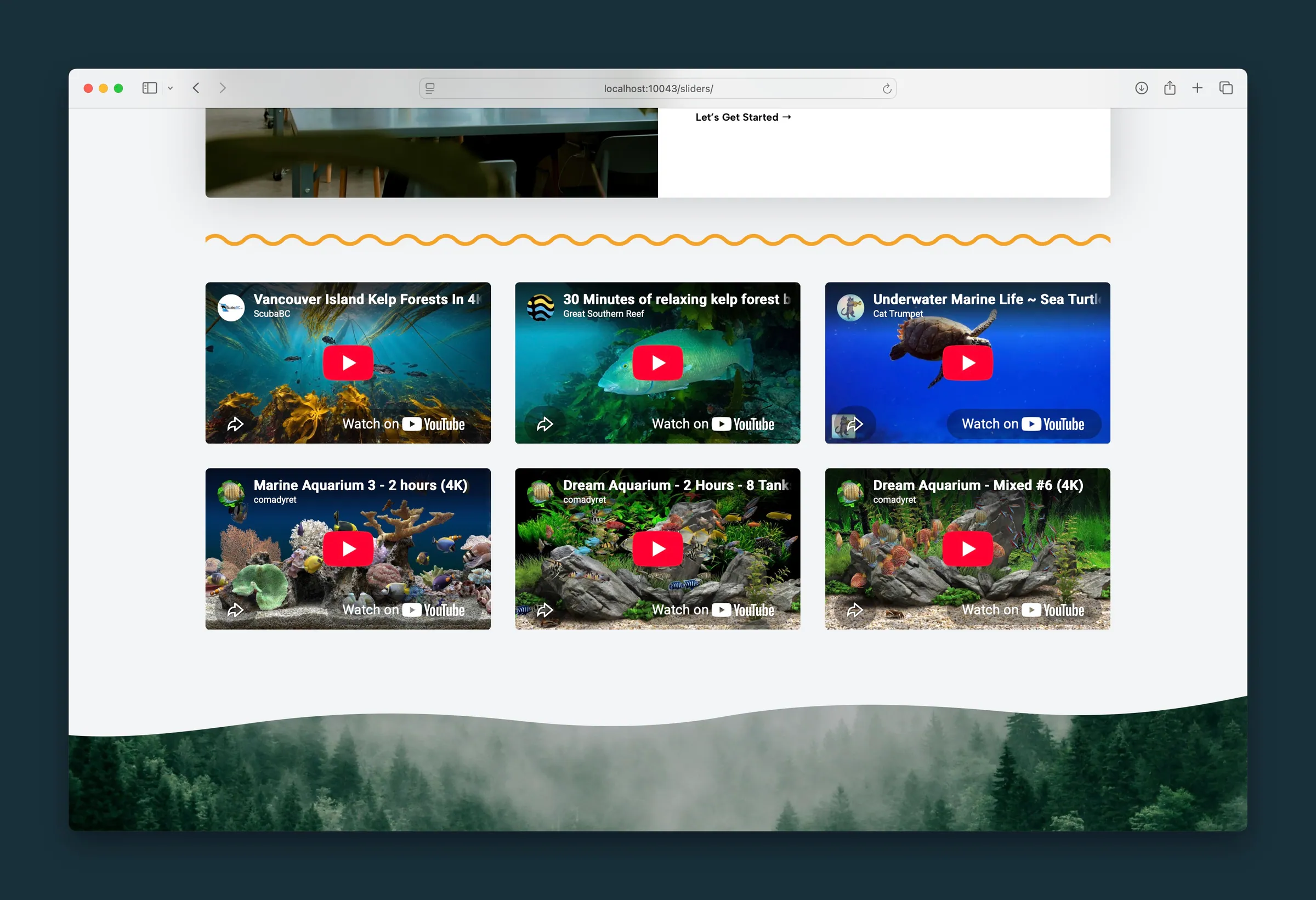
Task: Click the Great Southern Reef channel name
Action: click(x=603, y=314)
